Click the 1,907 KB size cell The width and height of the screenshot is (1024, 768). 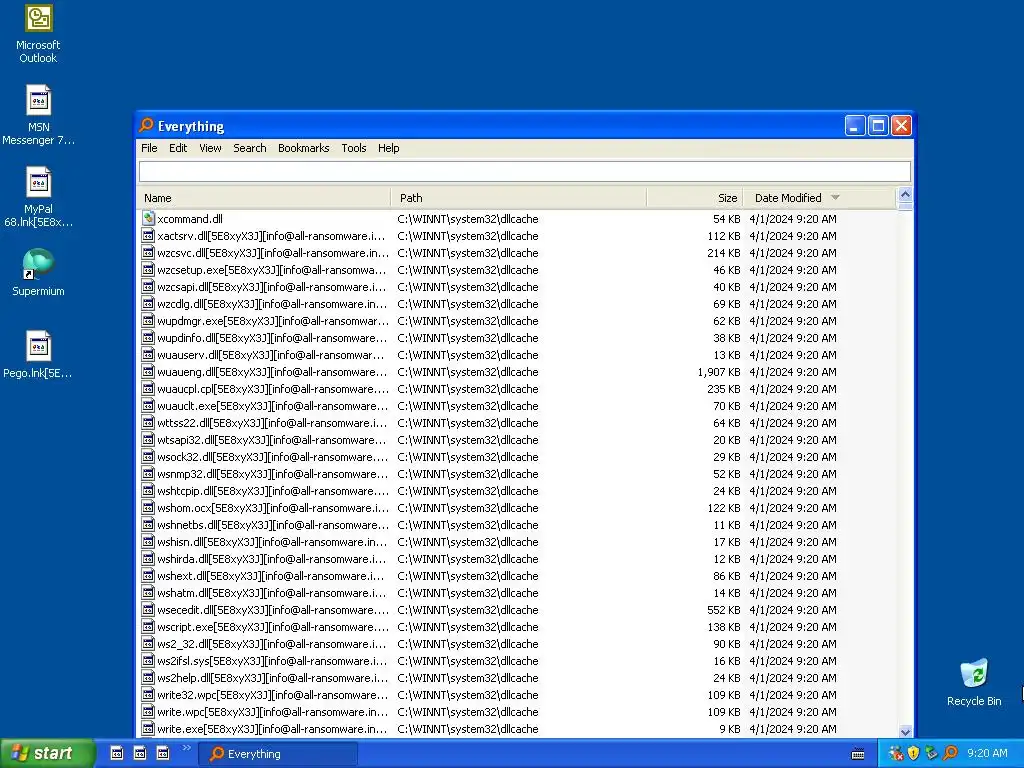tap(718, 372)
